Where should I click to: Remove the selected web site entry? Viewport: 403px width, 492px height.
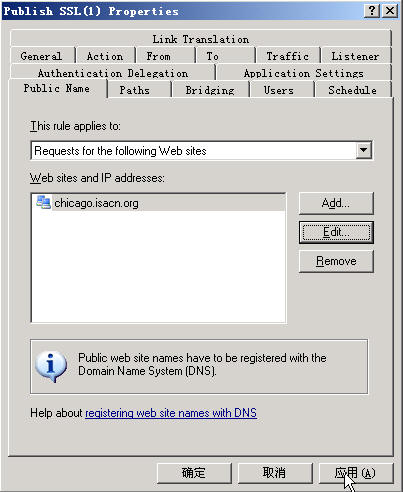coord(336,261)
